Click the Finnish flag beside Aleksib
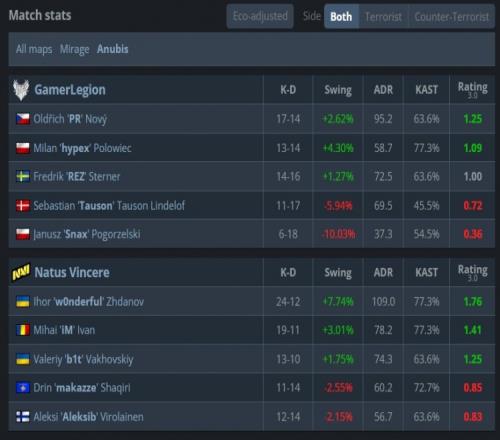The width and height of the screenshot is (500, 440). coord(23,417)
